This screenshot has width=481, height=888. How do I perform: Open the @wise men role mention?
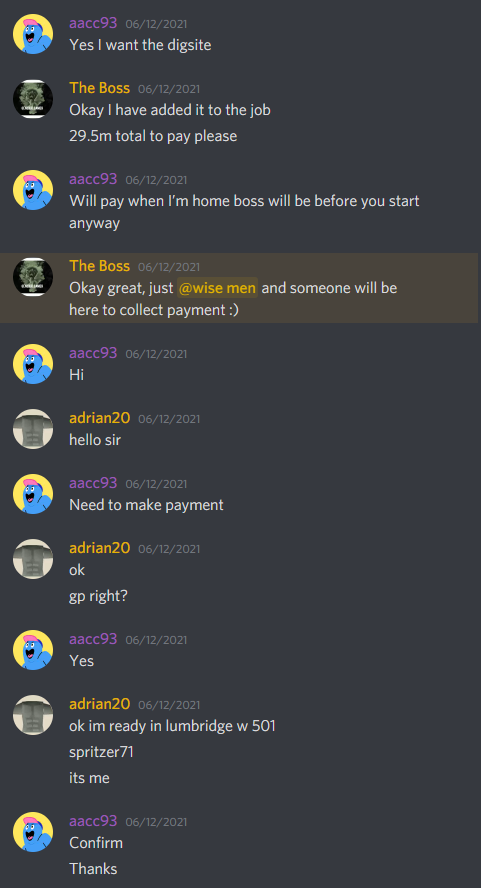click(218, 288)
